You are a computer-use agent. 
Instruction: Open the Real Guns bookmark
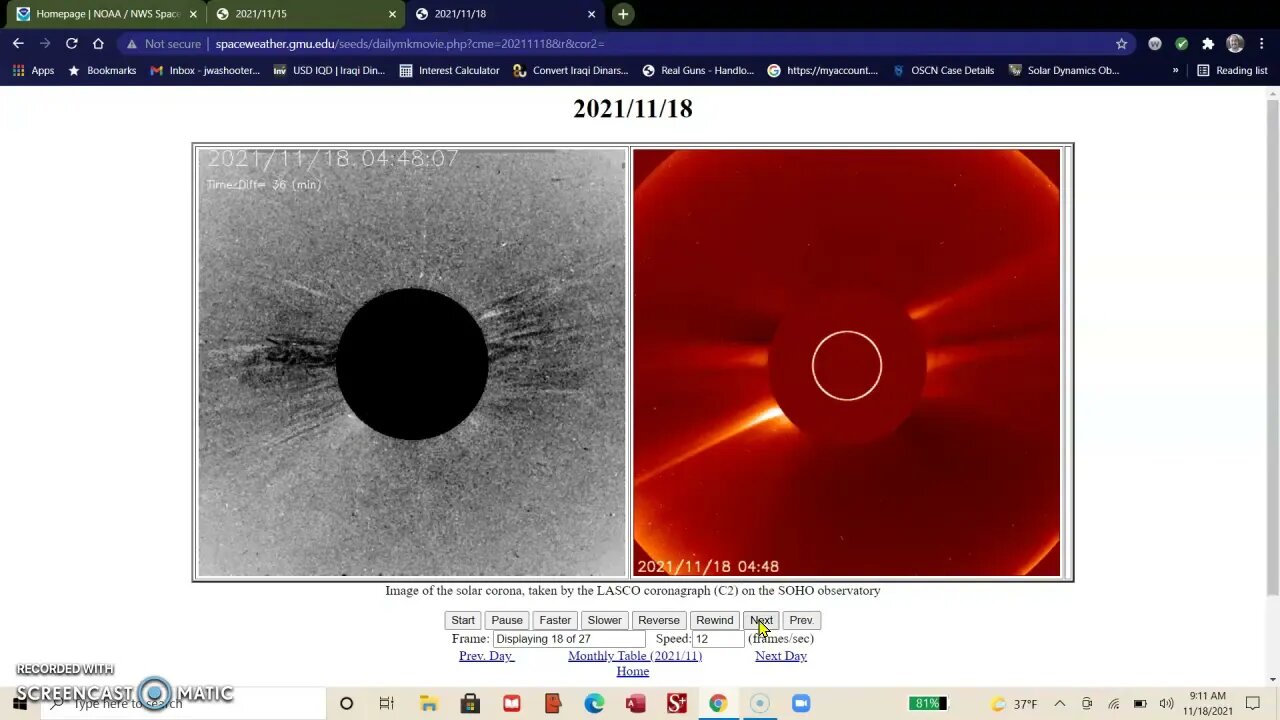coord(698,71)
